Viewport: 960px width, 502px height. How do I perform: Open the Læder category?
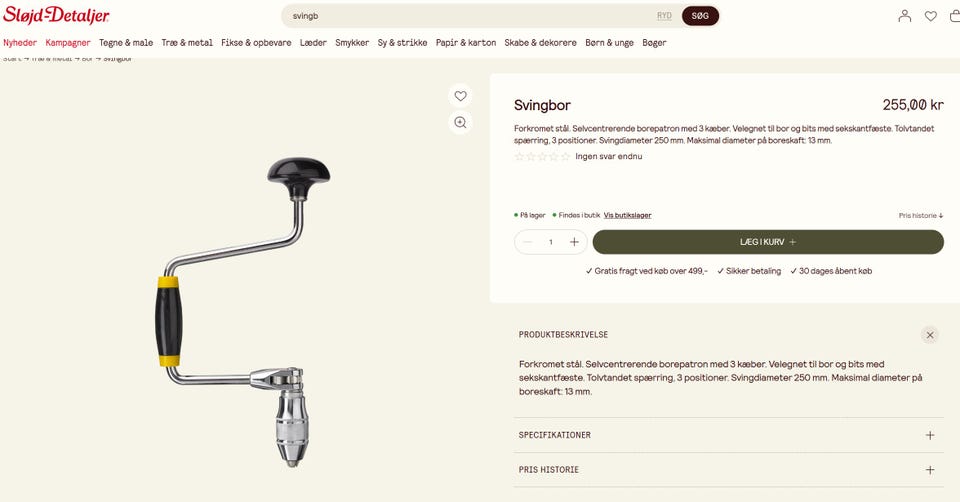(x=313, y=43)
